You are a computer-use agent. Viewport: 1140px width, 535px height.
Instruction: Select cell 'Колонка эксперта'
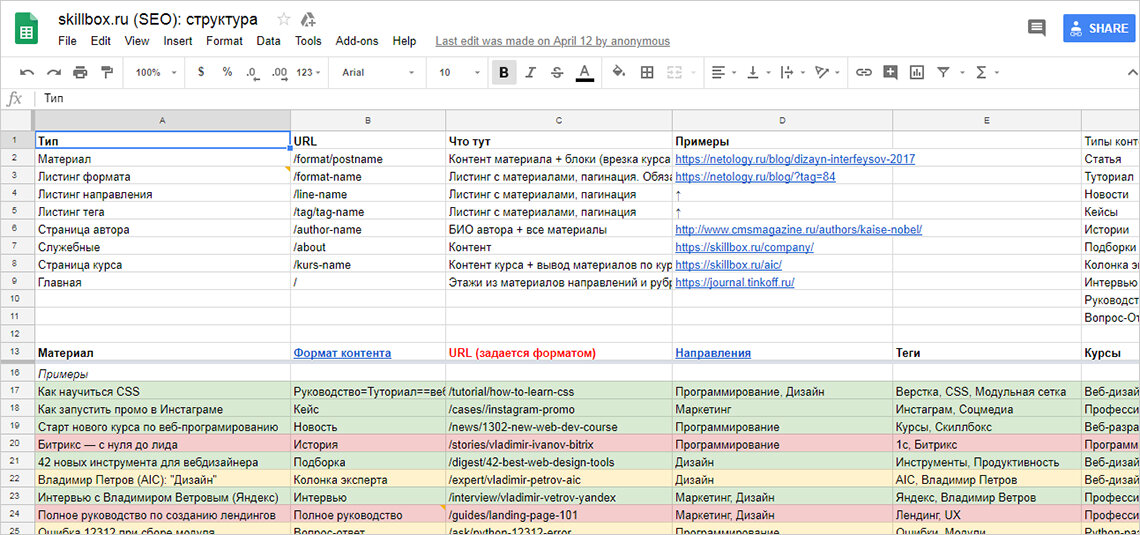pos(369,480)
